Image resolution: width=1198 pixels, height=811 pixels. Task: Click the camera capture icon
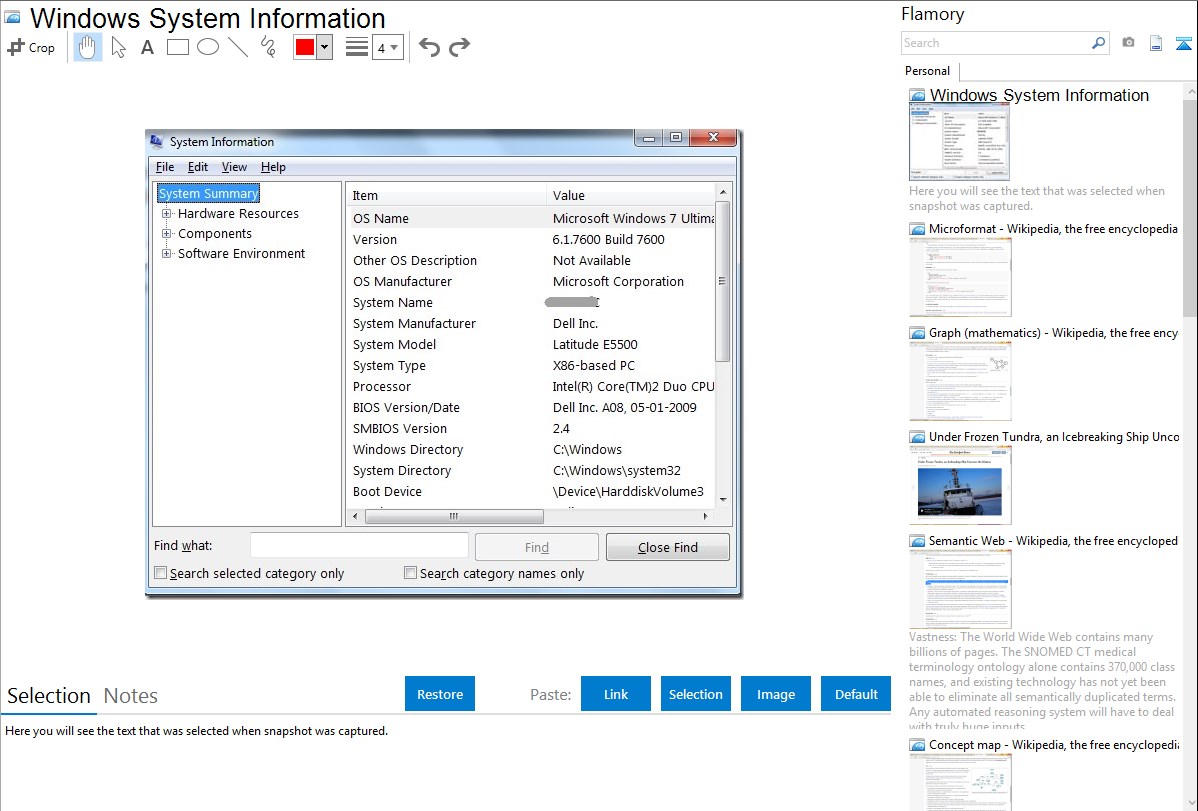point(1128,43)
